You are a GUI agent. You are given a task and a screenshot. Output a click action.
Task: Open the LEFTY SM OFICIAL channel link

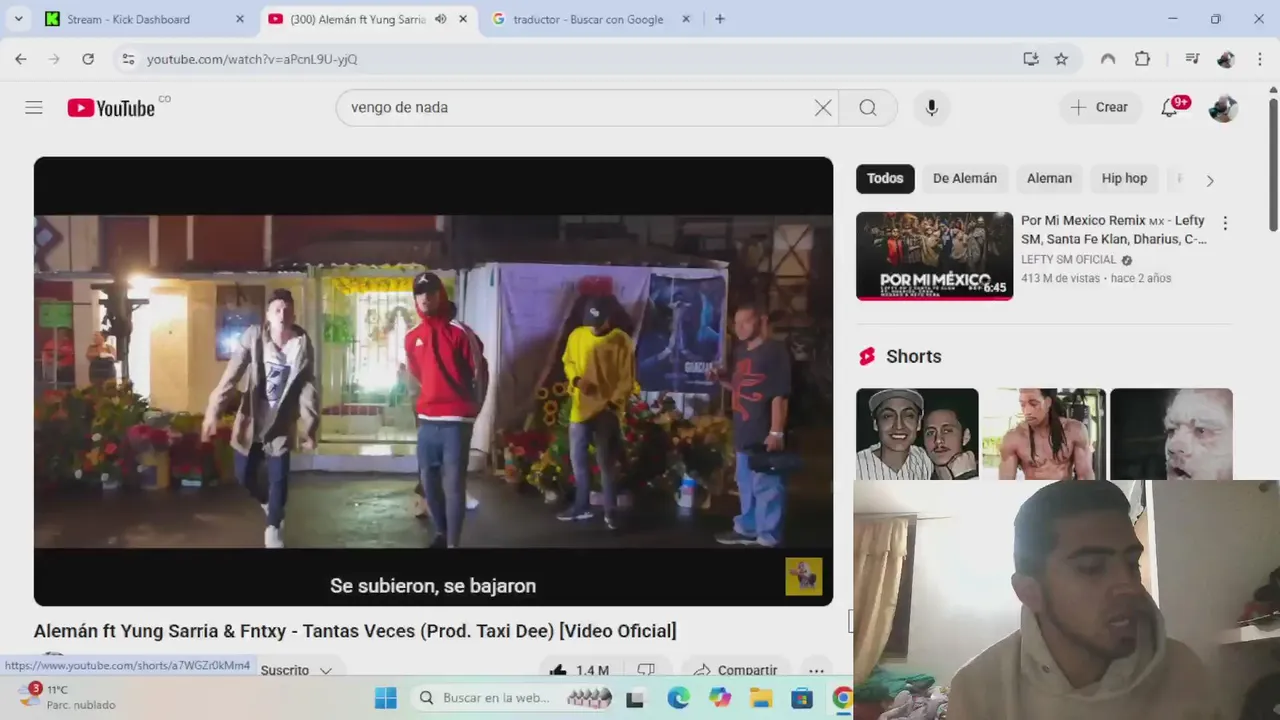coord(1068,259)
